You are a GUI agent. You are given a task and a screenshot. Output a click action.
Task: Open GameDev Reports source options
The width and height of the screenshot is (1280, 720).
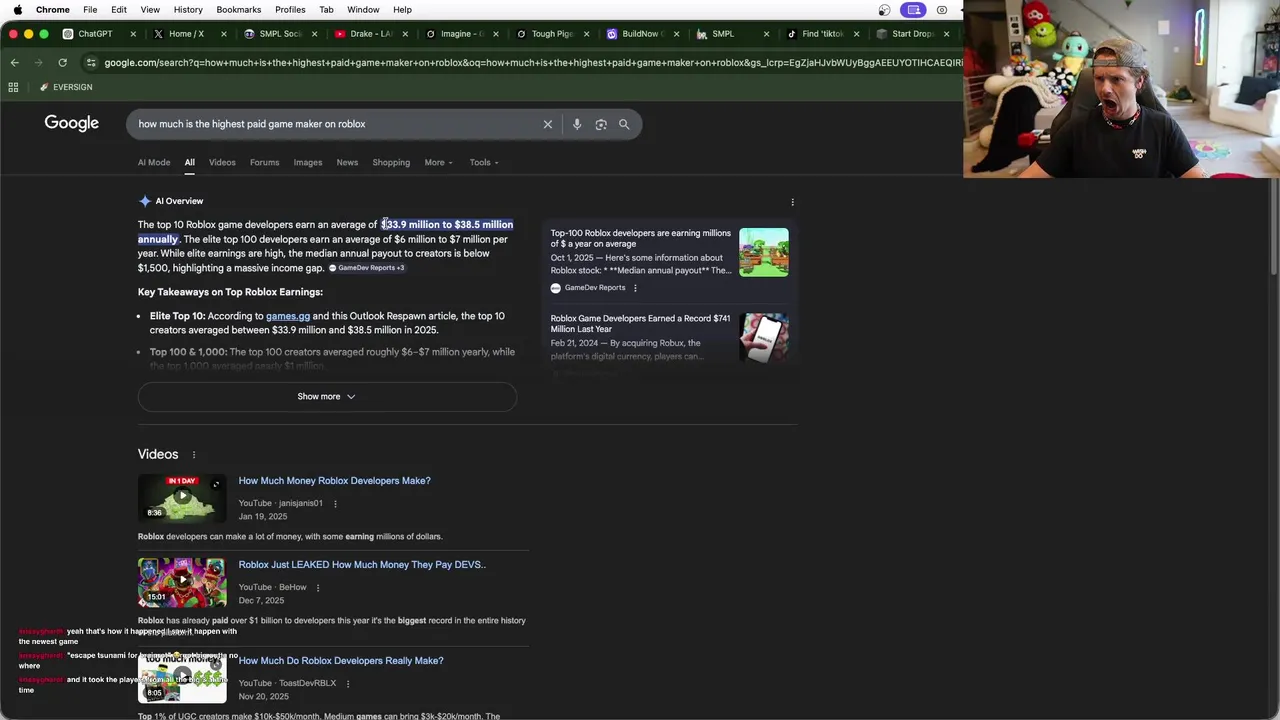tap(635, 288)
